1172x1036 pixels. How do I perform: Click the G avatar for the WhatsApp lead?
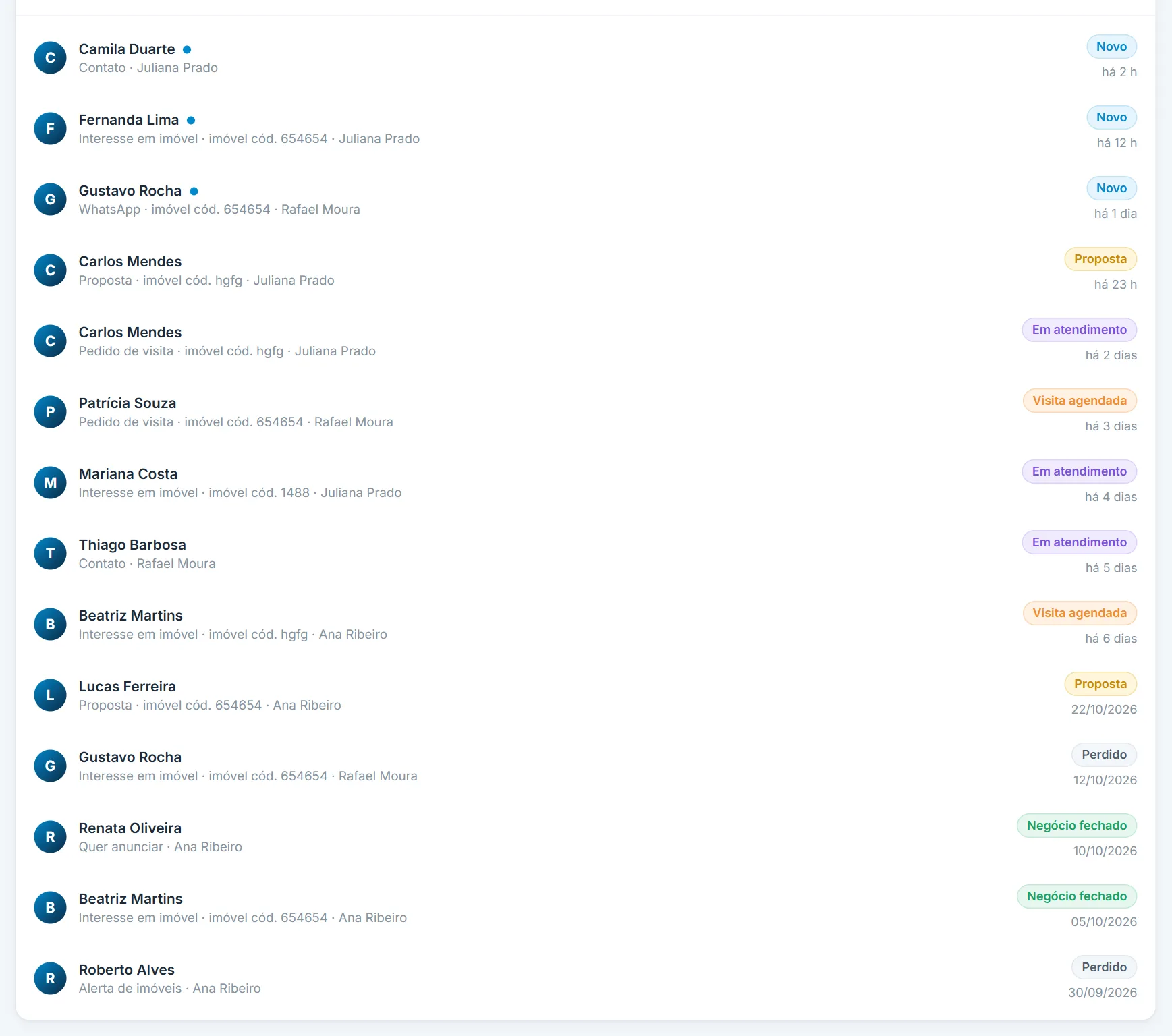tap(50, 200)
